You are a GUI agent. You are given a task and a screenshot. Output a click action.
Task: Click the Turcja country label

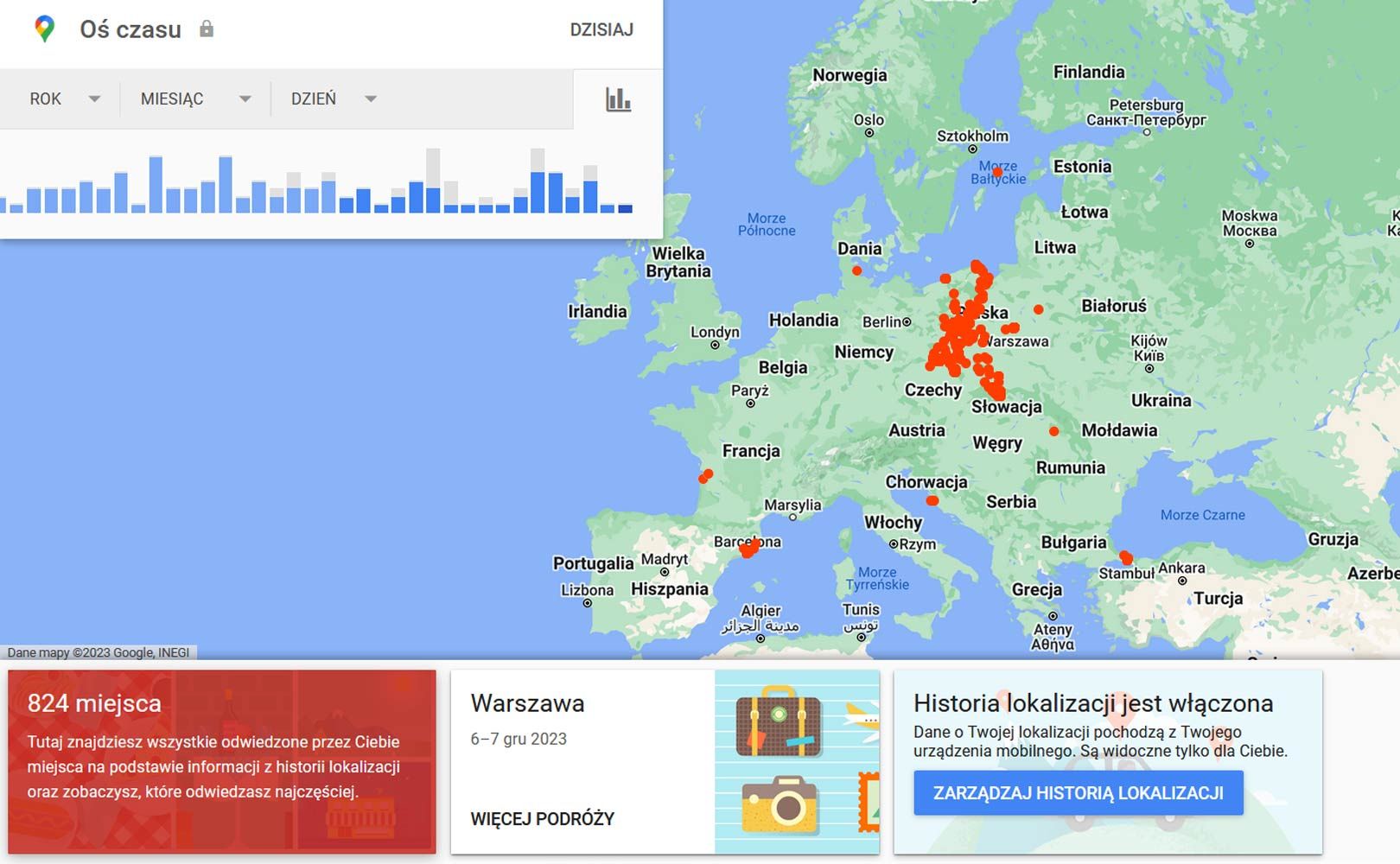(1219, 598)
